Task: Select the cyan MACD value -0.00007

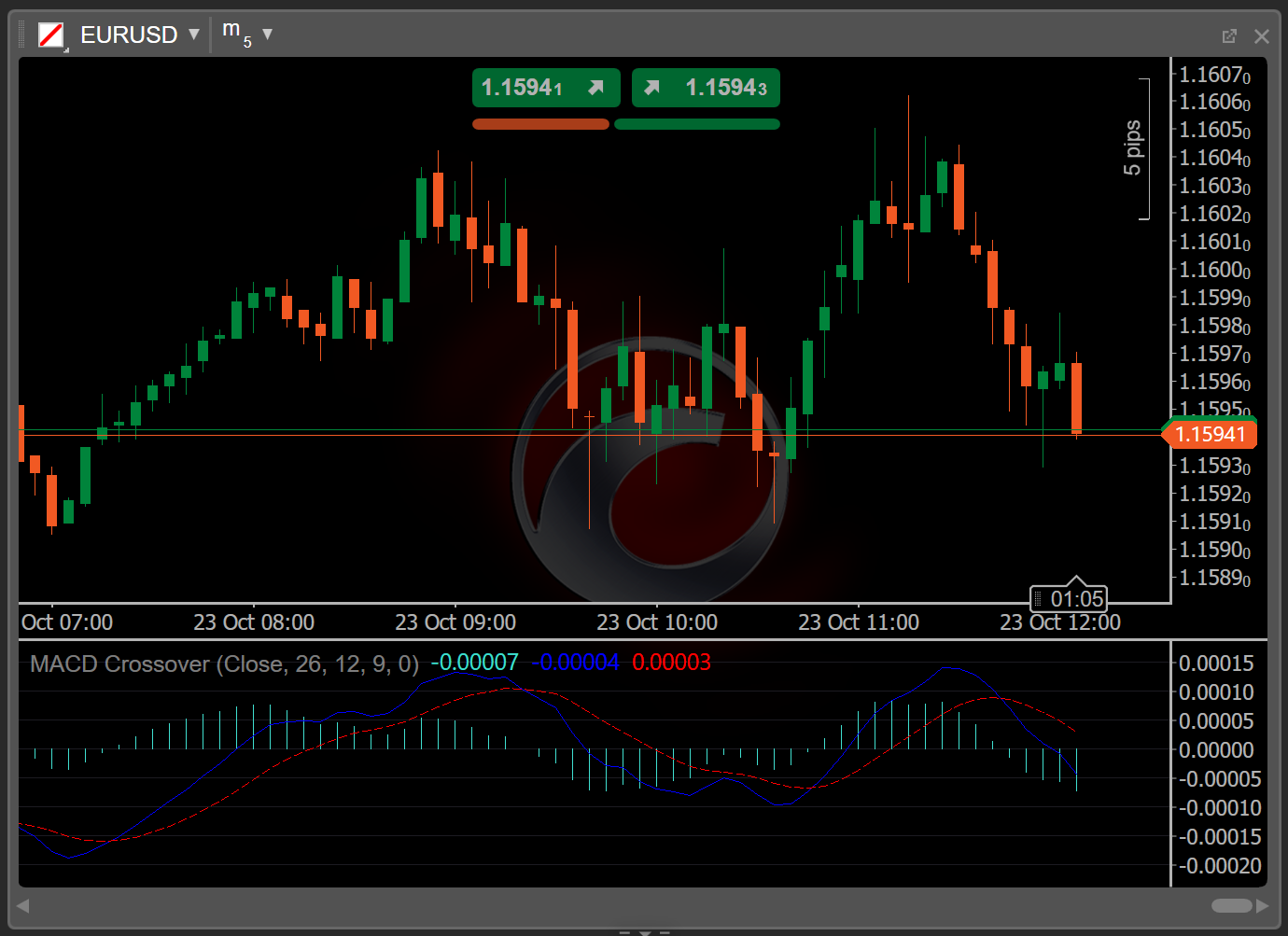Action: point(476,661)
